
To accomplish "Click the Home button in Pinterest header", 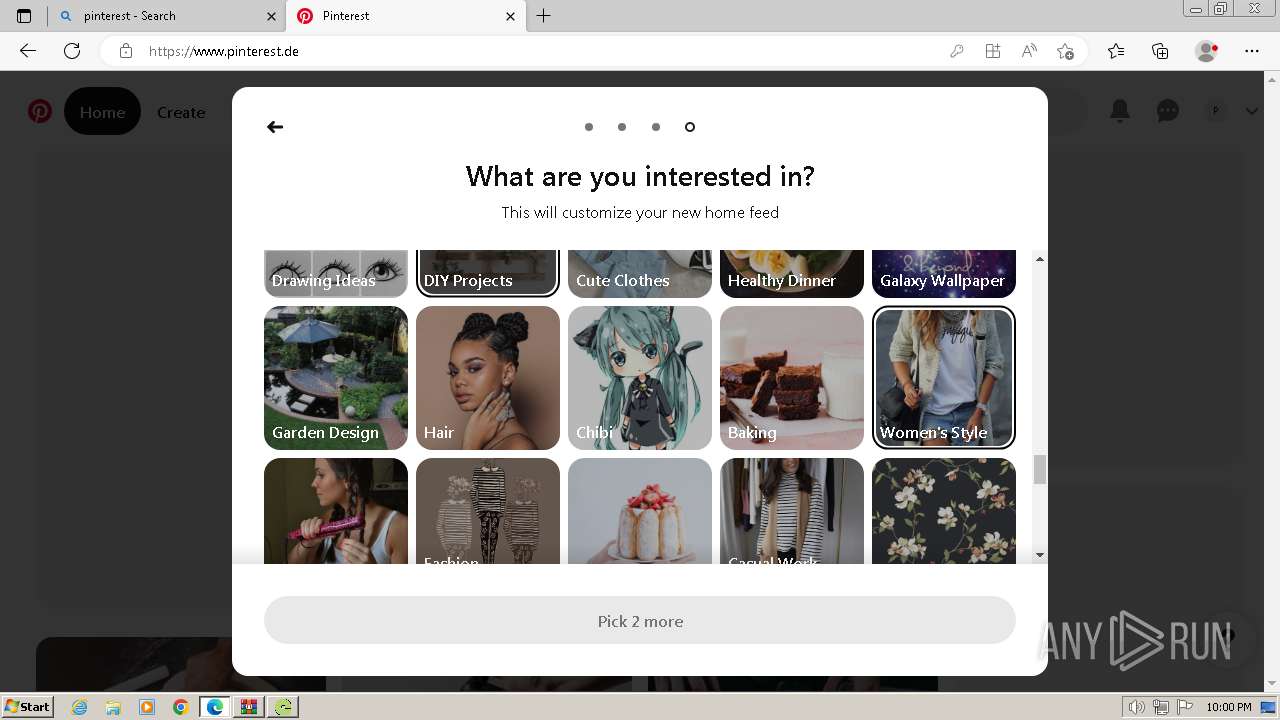I will point(102,112).
